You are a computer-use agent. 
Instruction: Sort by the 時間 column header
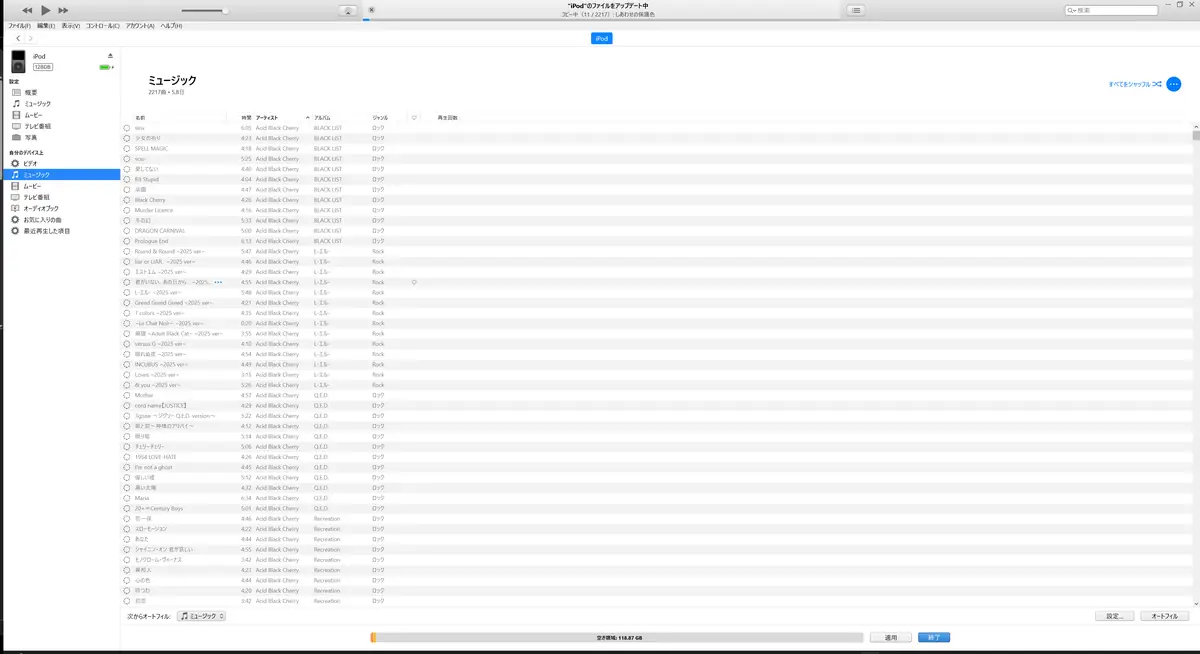pos(246,118)
